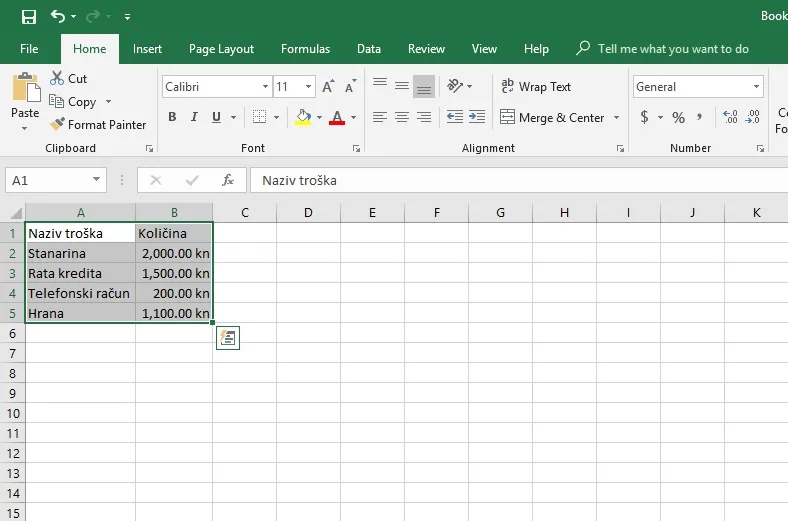788x521 pixels.
Task: Click Merge & Center button
Action: coord(553,118)
